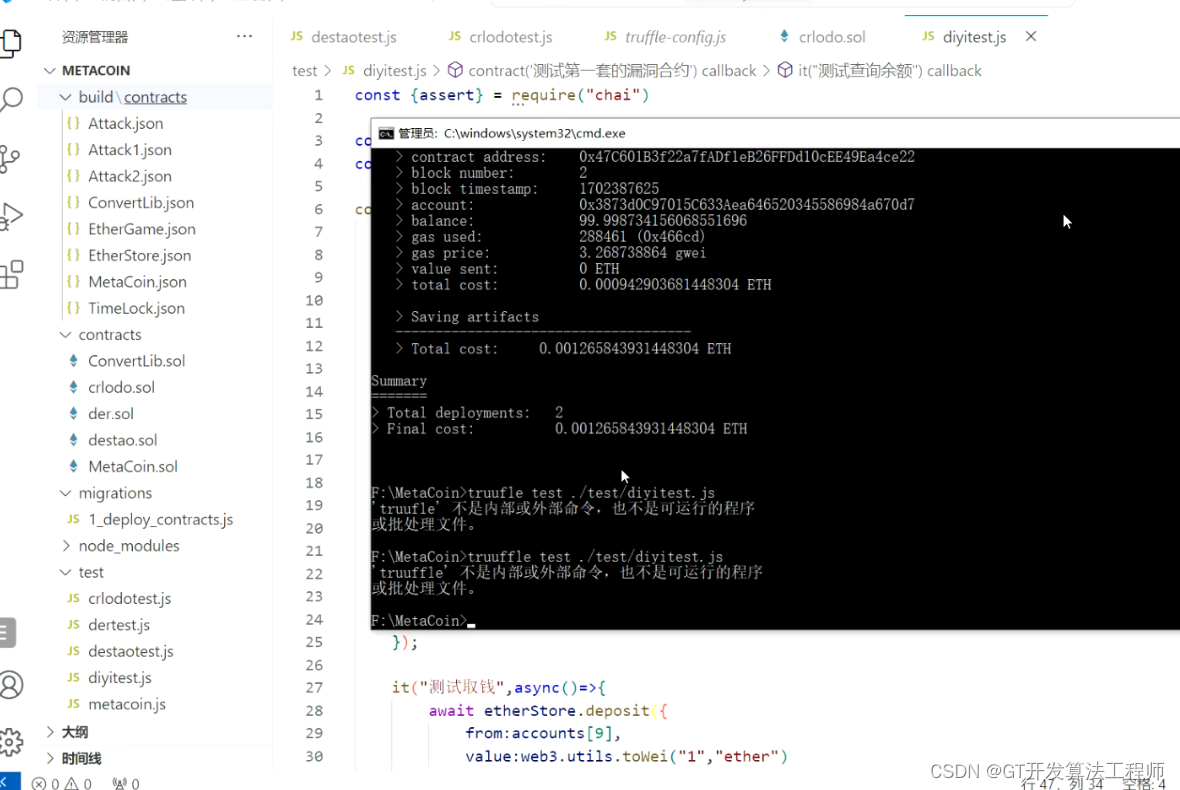Click the require("chai") code on line 1
1180x790 pixels.
(580, 96)
